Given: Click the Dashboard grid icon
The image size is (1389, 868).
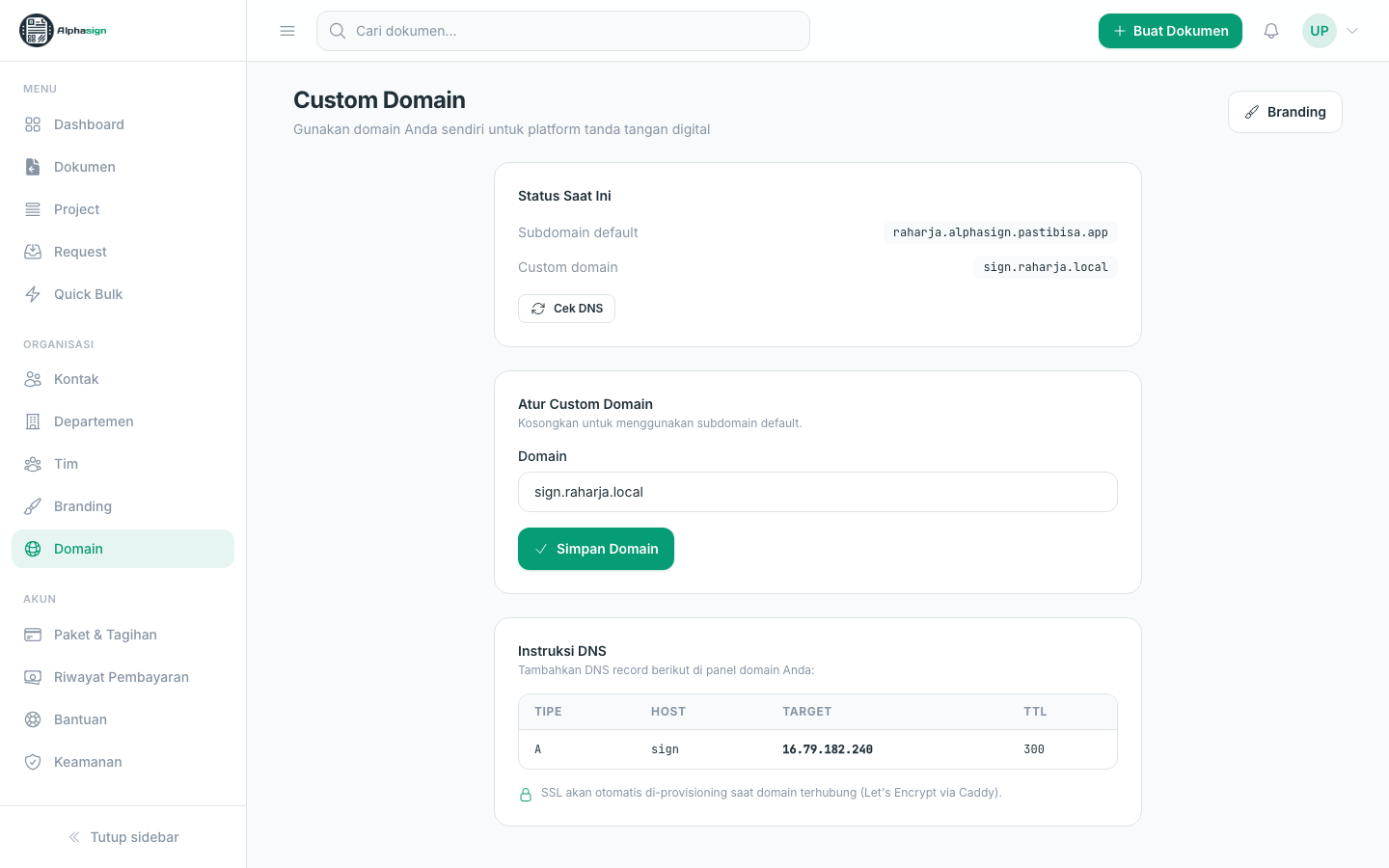Looking at the screenshot, I should click(x=33, y=124).
